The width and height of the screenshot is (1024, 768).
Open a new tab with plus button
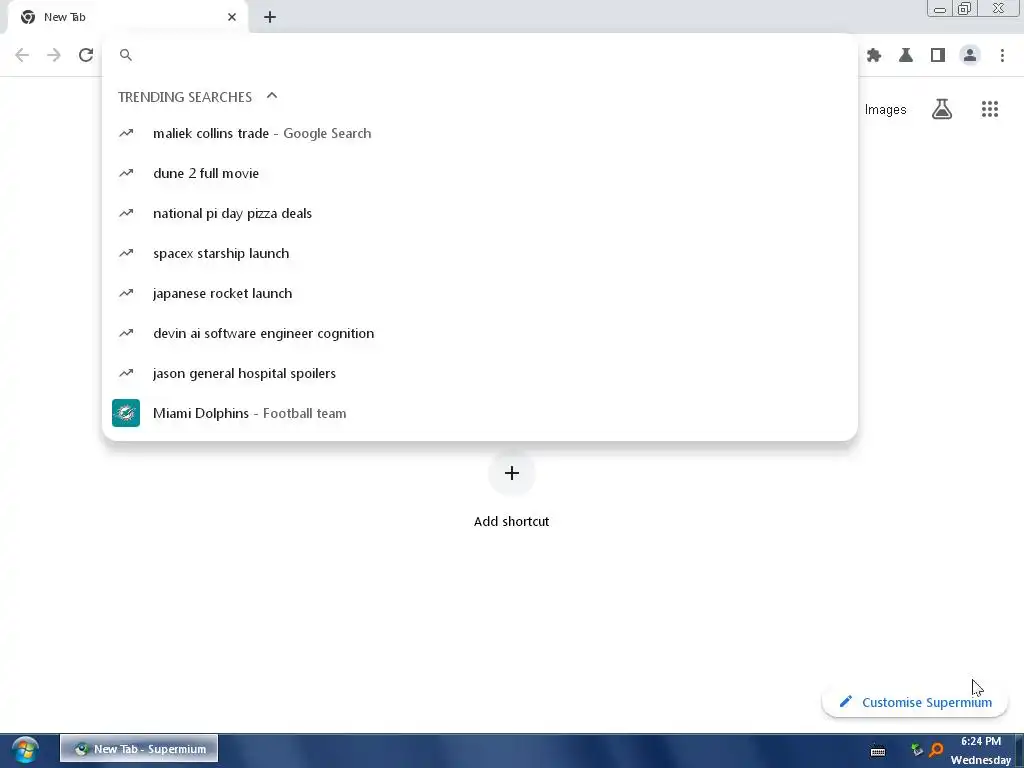[x=270, y=17]
